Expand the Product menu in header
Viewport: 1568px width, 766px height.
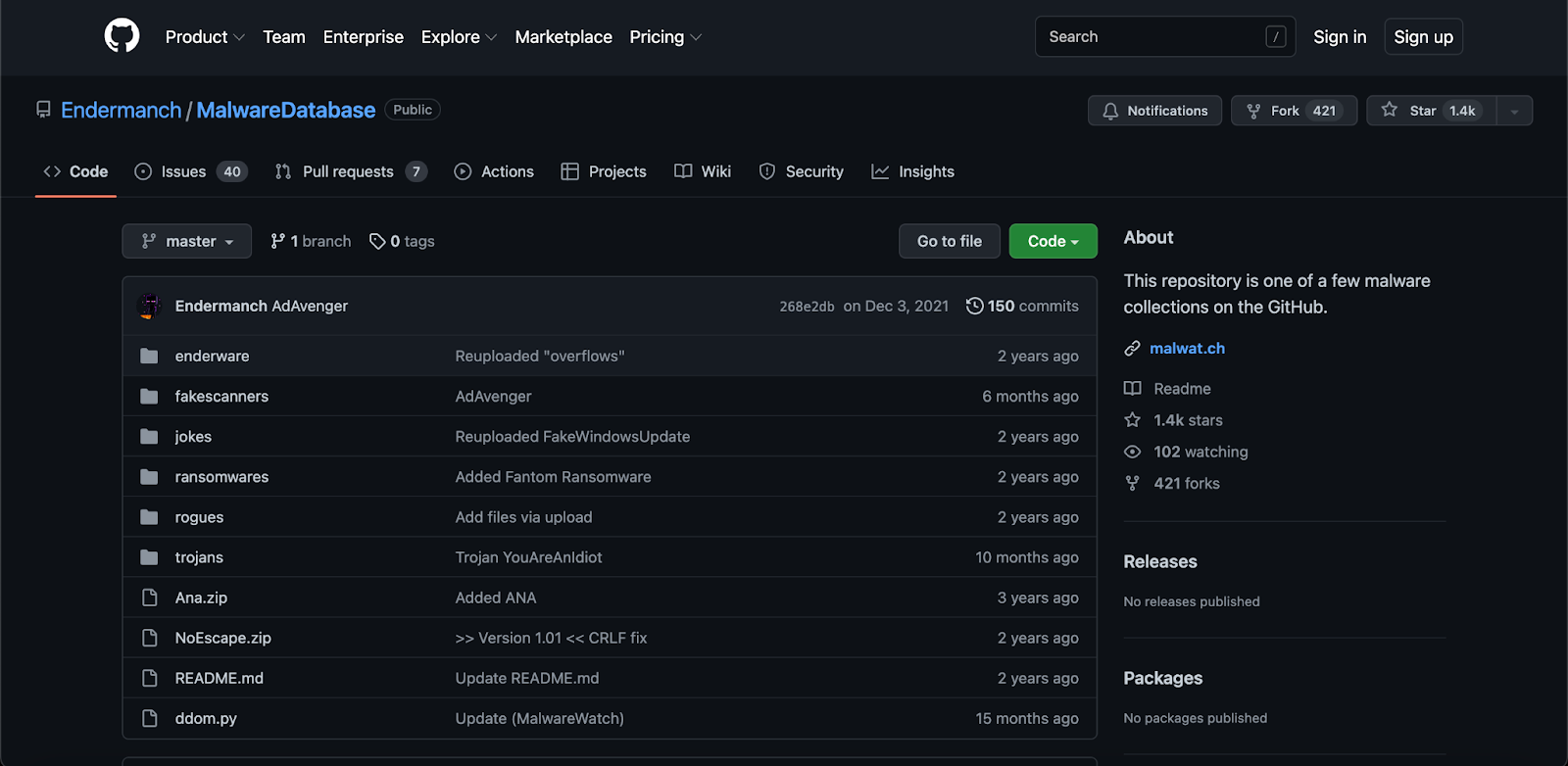(x=204, y=37)
